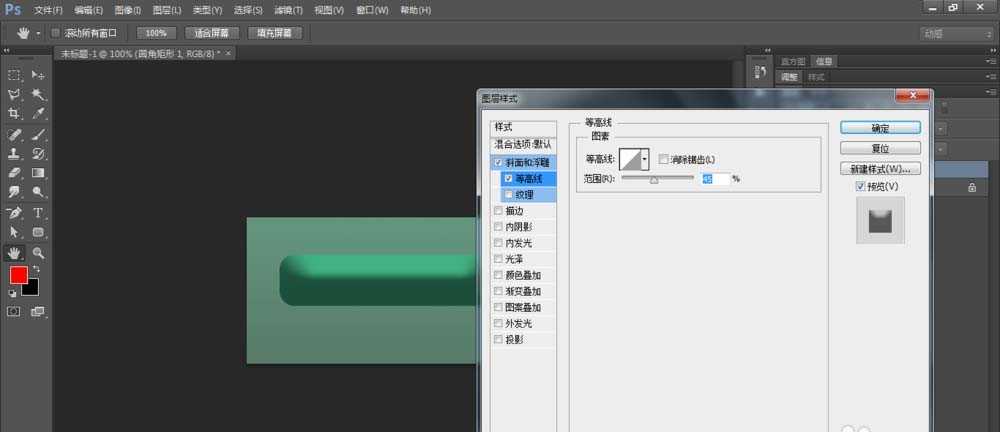Expand the Hand tool preset picker arrow

(38, 33)
